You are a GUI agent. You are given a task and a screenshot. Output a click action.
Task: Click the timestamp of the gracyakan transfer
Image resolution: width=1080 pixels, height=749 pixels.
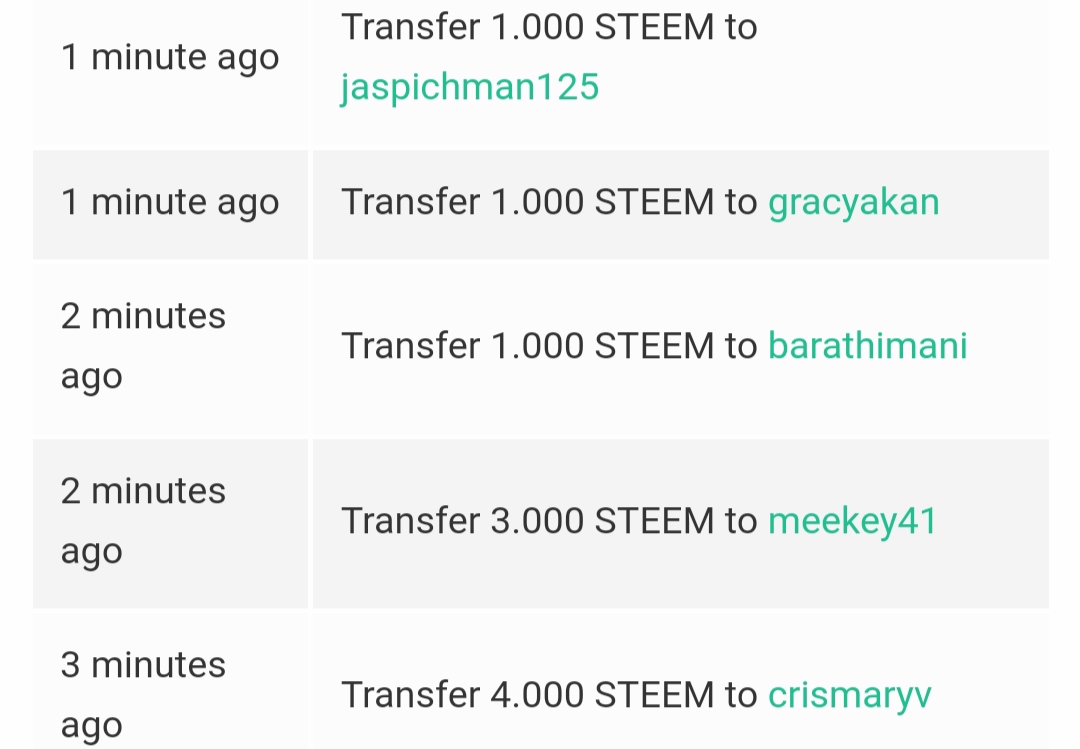(169, 202)
